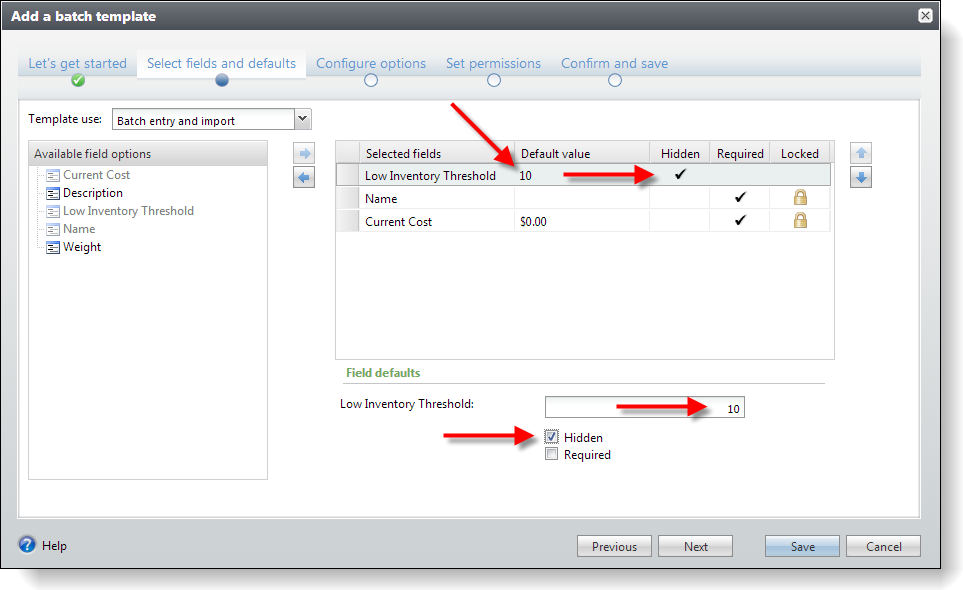Click the lock icon in Current Cost row
This screenshot has height=590, width=963.
799,221
